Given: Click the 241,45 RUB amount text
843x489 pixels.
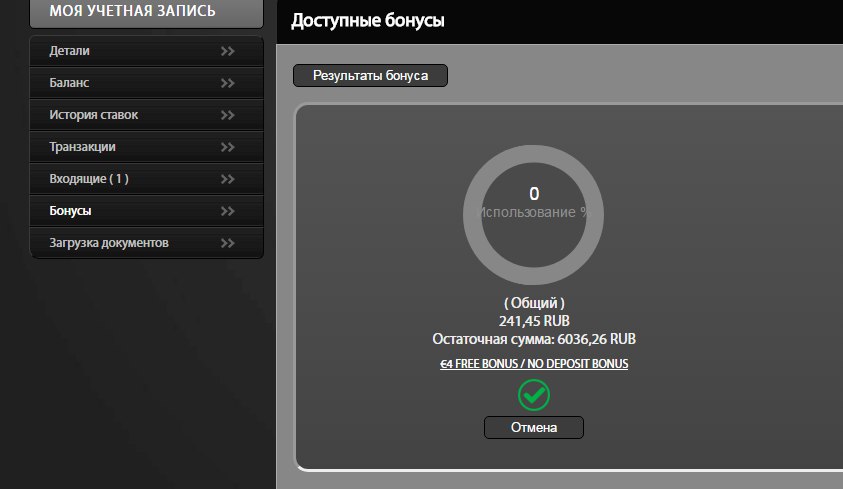Looking at the screenshot, I should coord(534,321).
